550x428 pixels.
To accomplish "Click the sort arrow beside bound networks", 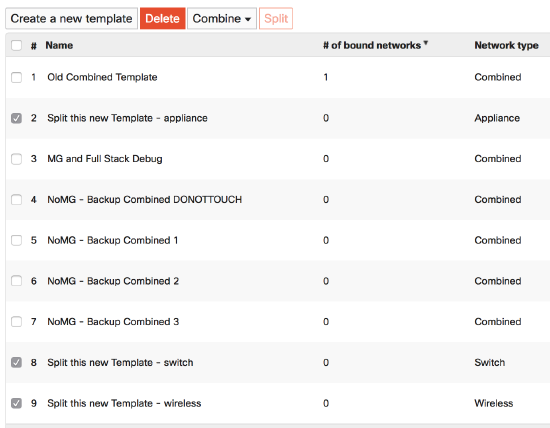I will click(x=425, y=43).
